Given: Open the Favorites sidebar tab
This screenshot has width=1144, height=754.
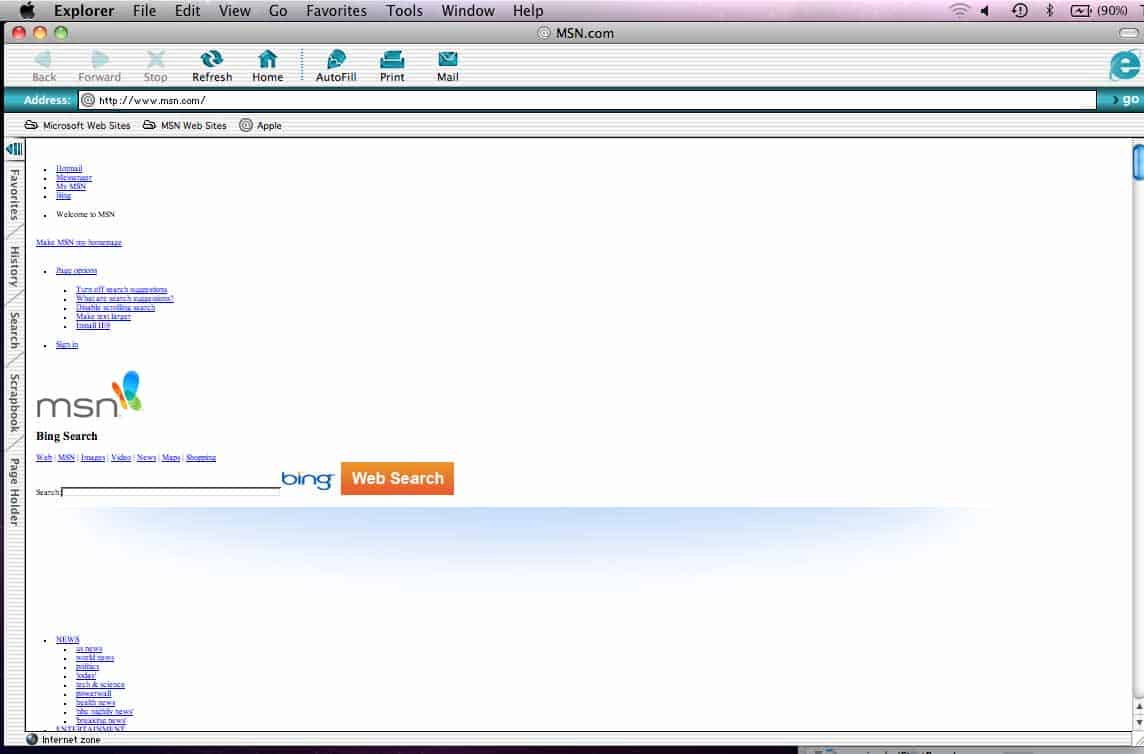Looking at the screenshot, I should click(14, 194).
